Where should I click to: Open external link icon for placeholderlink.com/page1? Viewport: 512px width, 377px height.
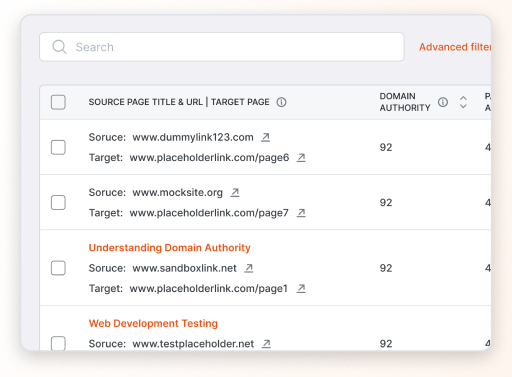301,288
